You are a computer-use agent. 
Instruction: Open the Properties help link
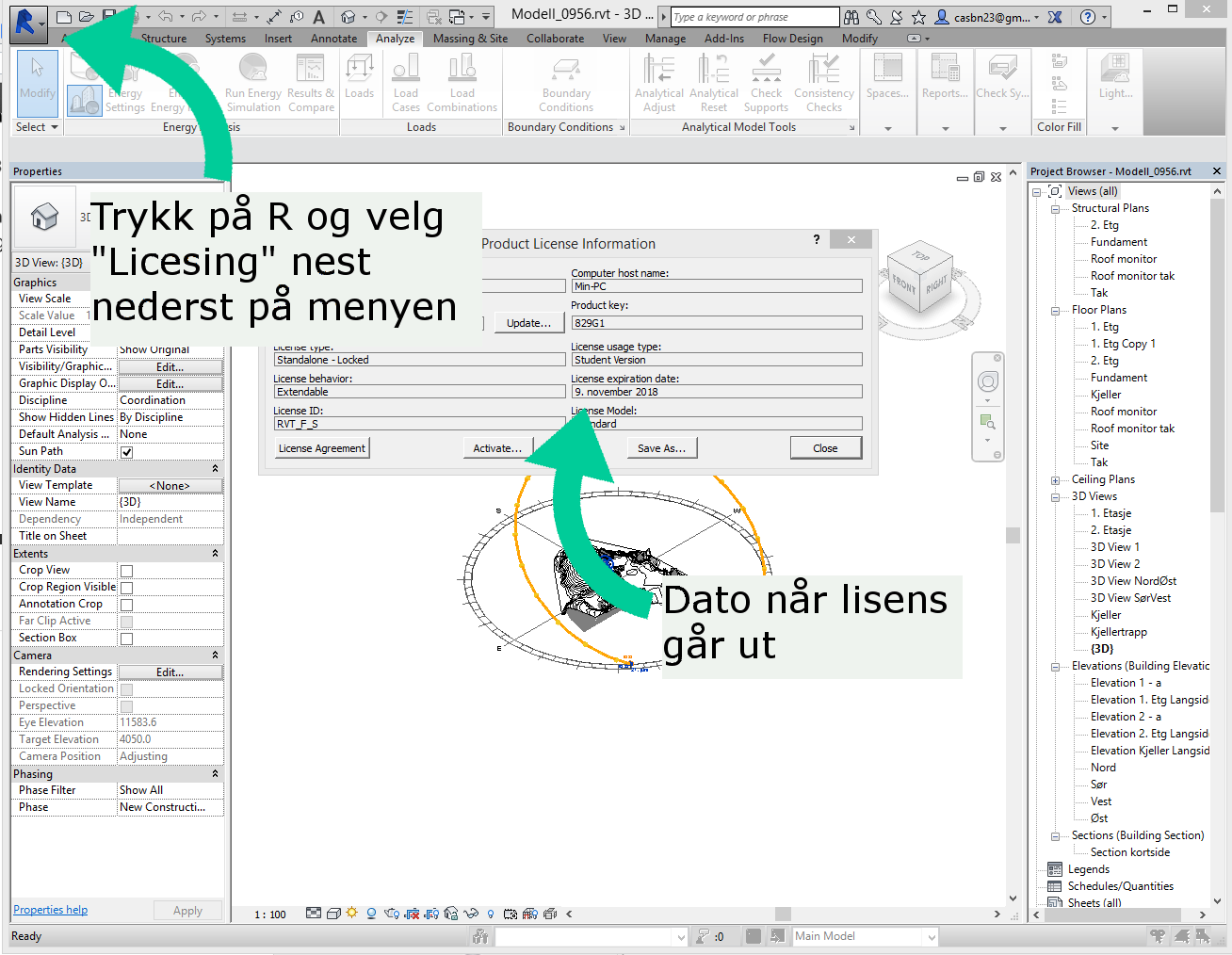click(50, 910)
